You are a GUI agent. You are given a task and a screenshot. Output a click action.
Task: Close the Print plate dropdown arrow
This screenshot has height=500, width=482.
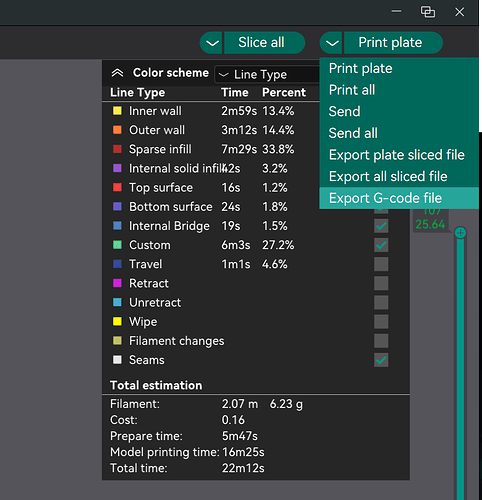tap(331, 43)
